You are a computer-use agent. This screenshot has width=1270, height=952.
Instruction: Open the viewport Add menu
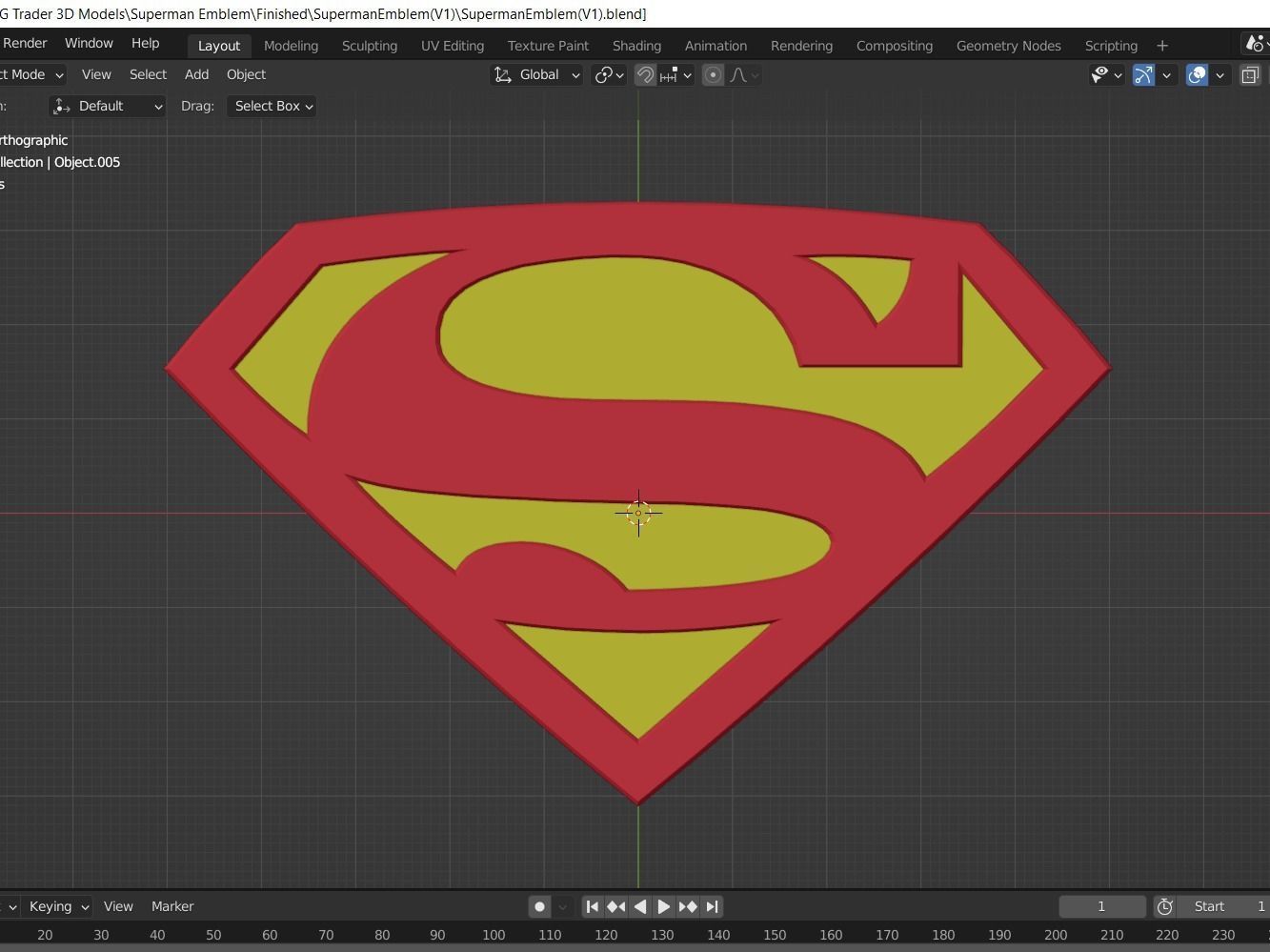point(196,74)
